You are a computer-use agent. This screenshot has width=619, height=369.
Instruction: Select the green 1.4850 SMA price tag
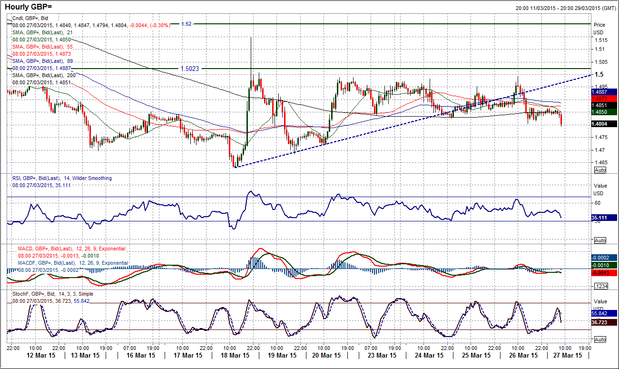(x=604, y=112)
